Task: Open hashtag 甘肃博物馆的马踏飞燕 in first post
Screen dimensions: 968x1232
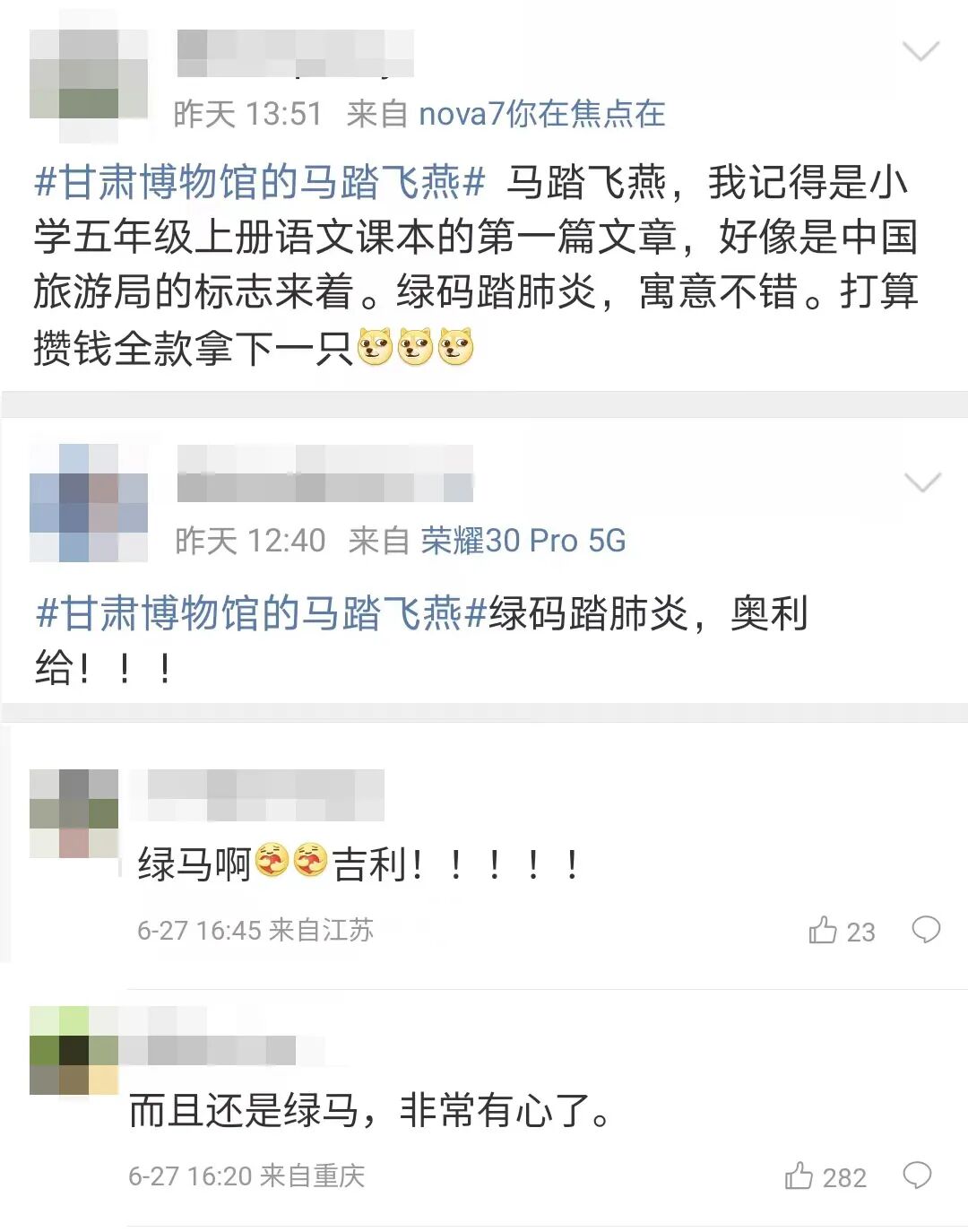Action: click(260, 183)
